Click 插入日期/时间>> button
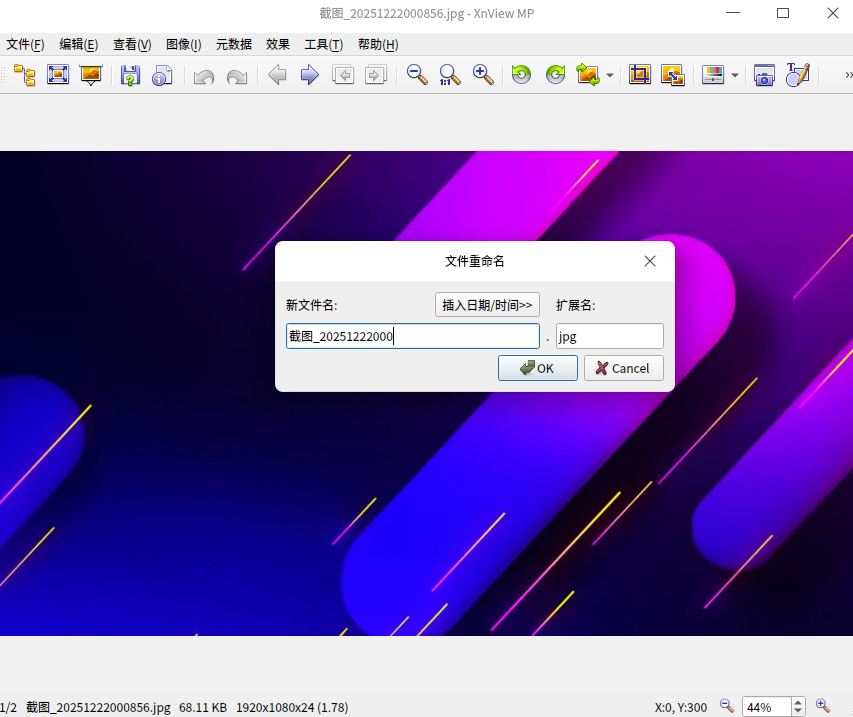 point(487,305)
